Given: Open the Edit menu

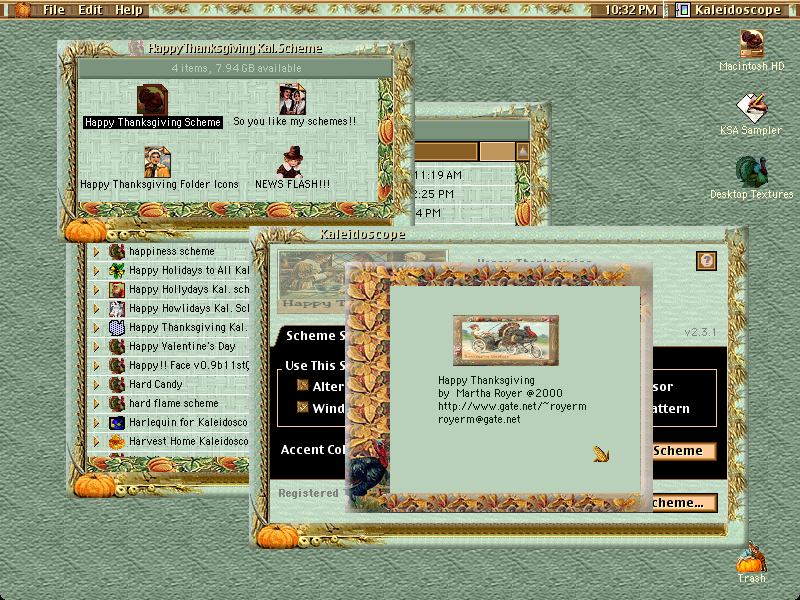Looking at the screenshot, I should coord(90,10).
